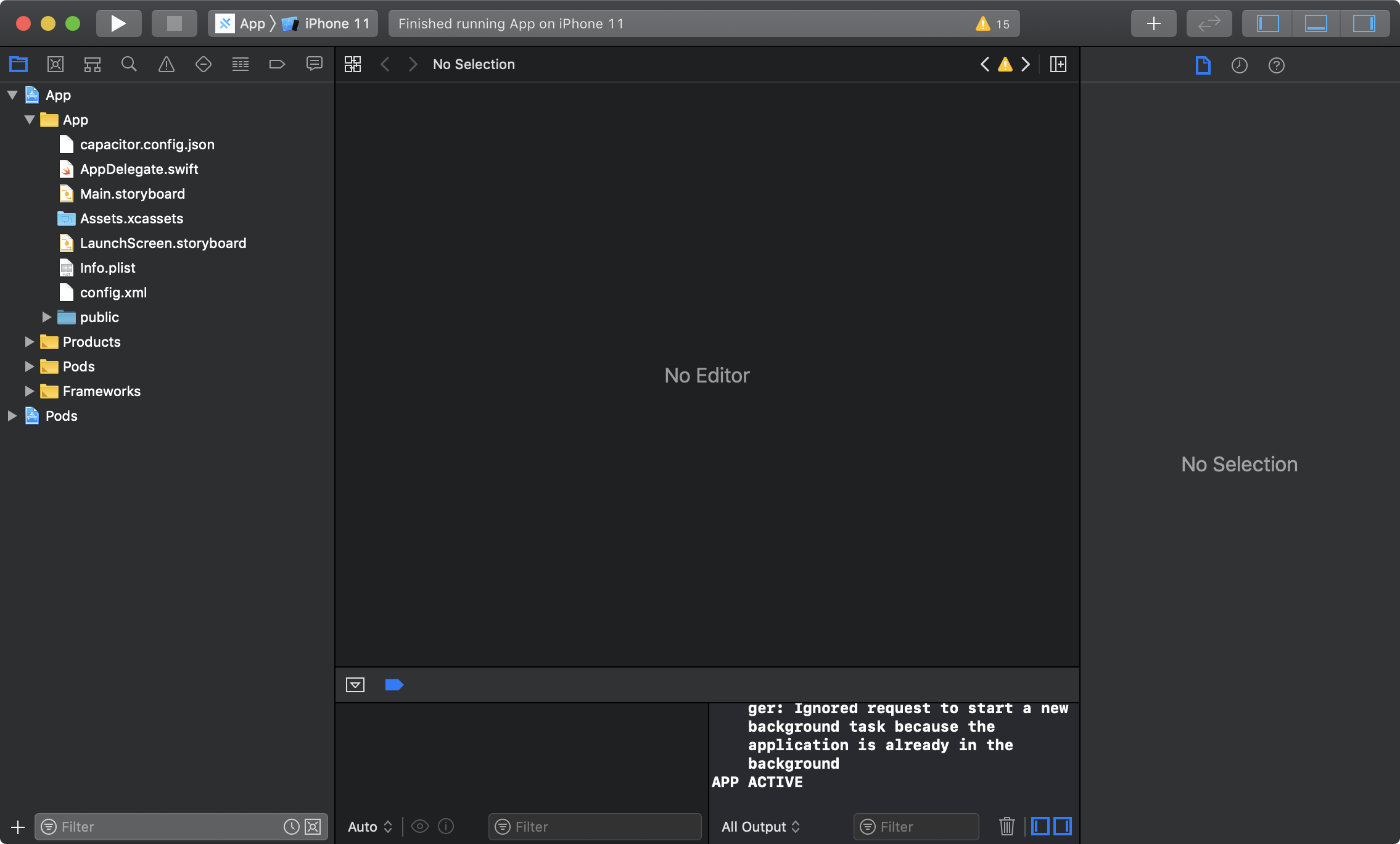Viewport: 1400px width, 844px height.
Task: Toggle breakpoints in the debug bar
Action: [393, 685]
